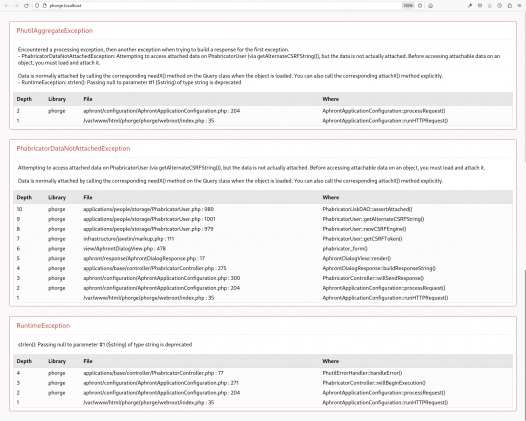The width and height of the screenshot is (526, 421).
Task: Click PhabricatorUser::newCSRFEngine() cell
Action: [x=364, y=229]
